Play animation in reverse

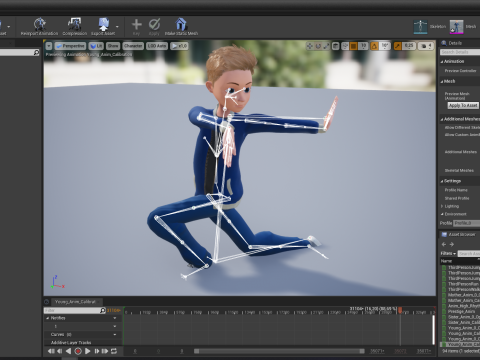point(68,351)
